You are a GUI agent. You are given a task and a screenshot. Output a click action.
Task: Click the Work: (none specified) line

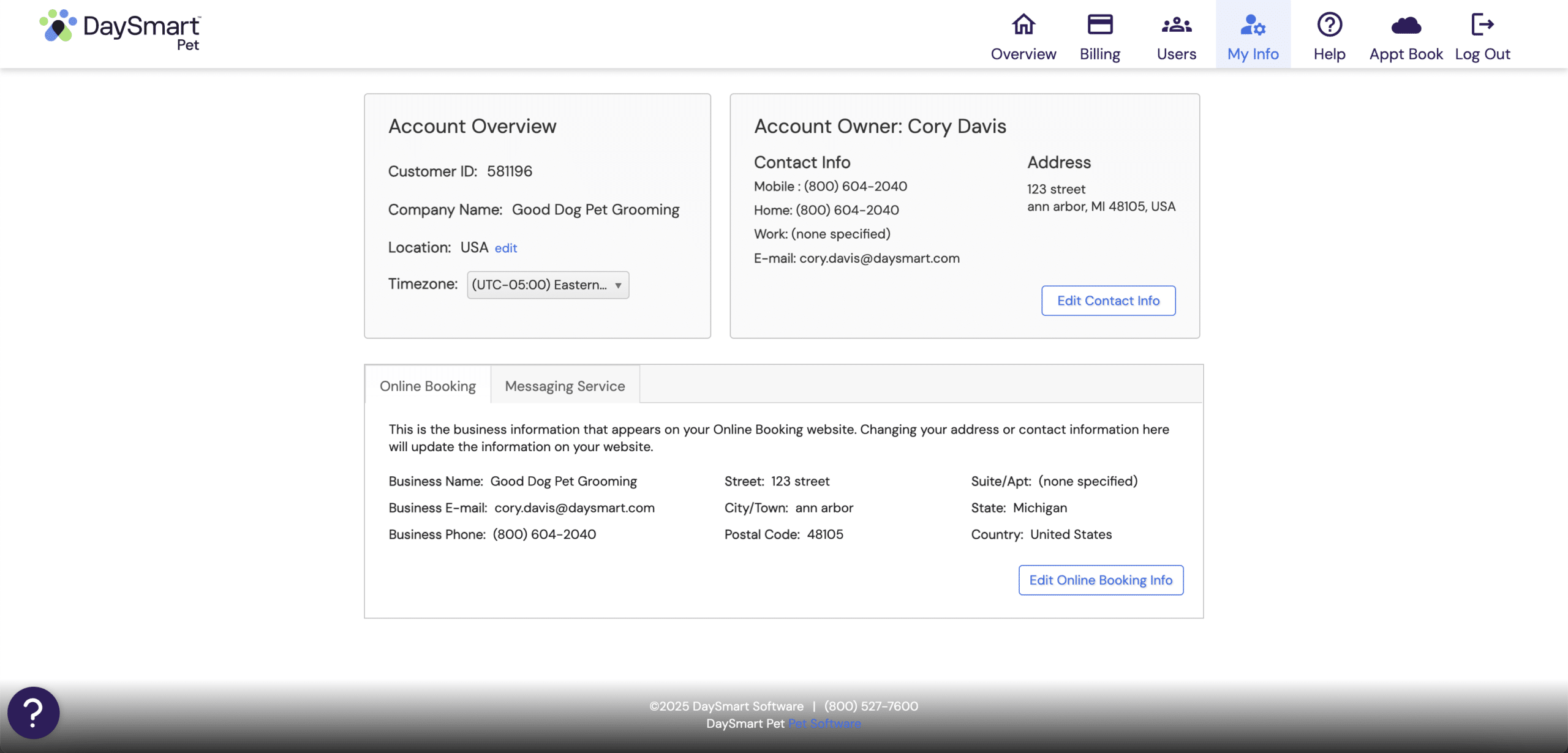[x=822, y=234]
